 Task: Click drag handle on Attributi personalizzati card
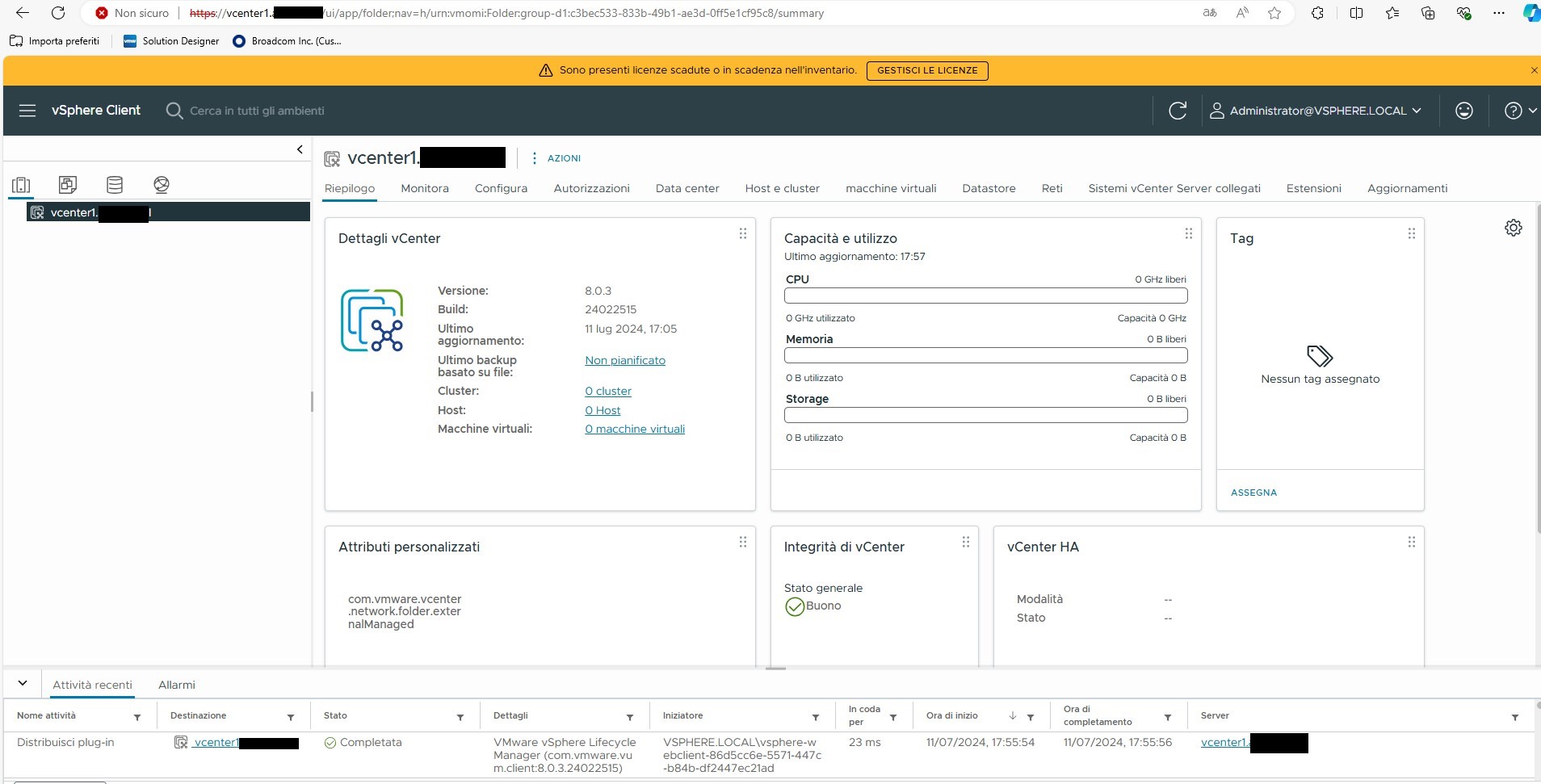(x=742, y=542)
